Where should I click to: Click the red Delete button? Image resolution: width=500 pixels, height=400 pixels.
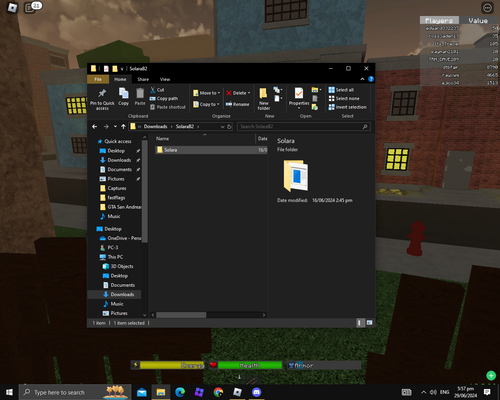click(238, 93)
